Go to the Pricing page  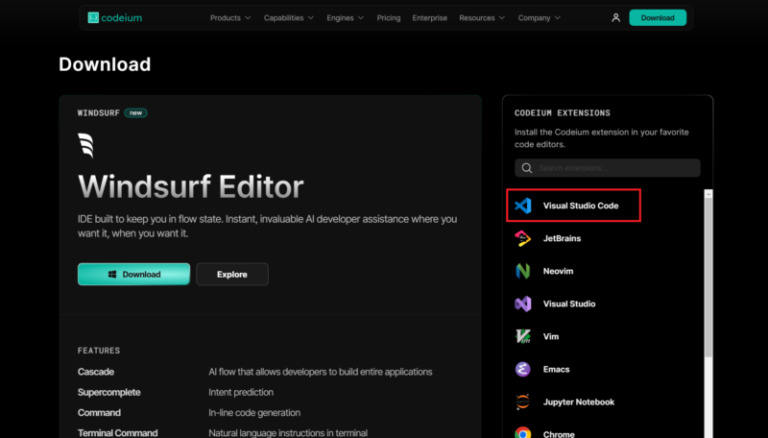[389, 18]
